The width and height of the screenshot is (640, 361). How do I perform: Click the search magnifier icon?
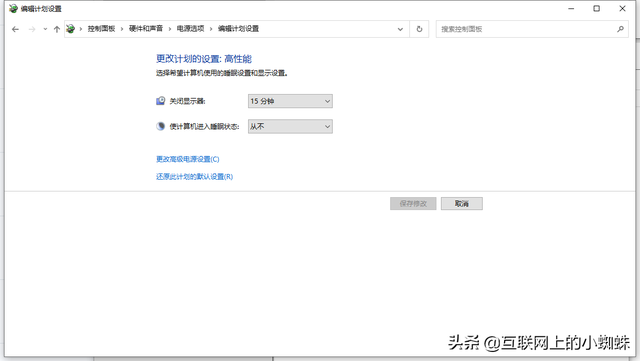pos(620,29)
